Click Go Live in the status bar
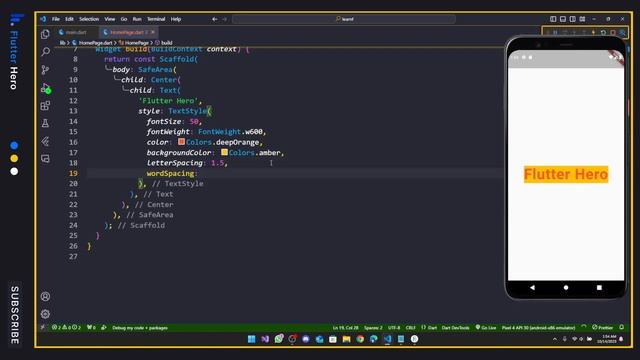640x360 pixels. tap(486, 327)
